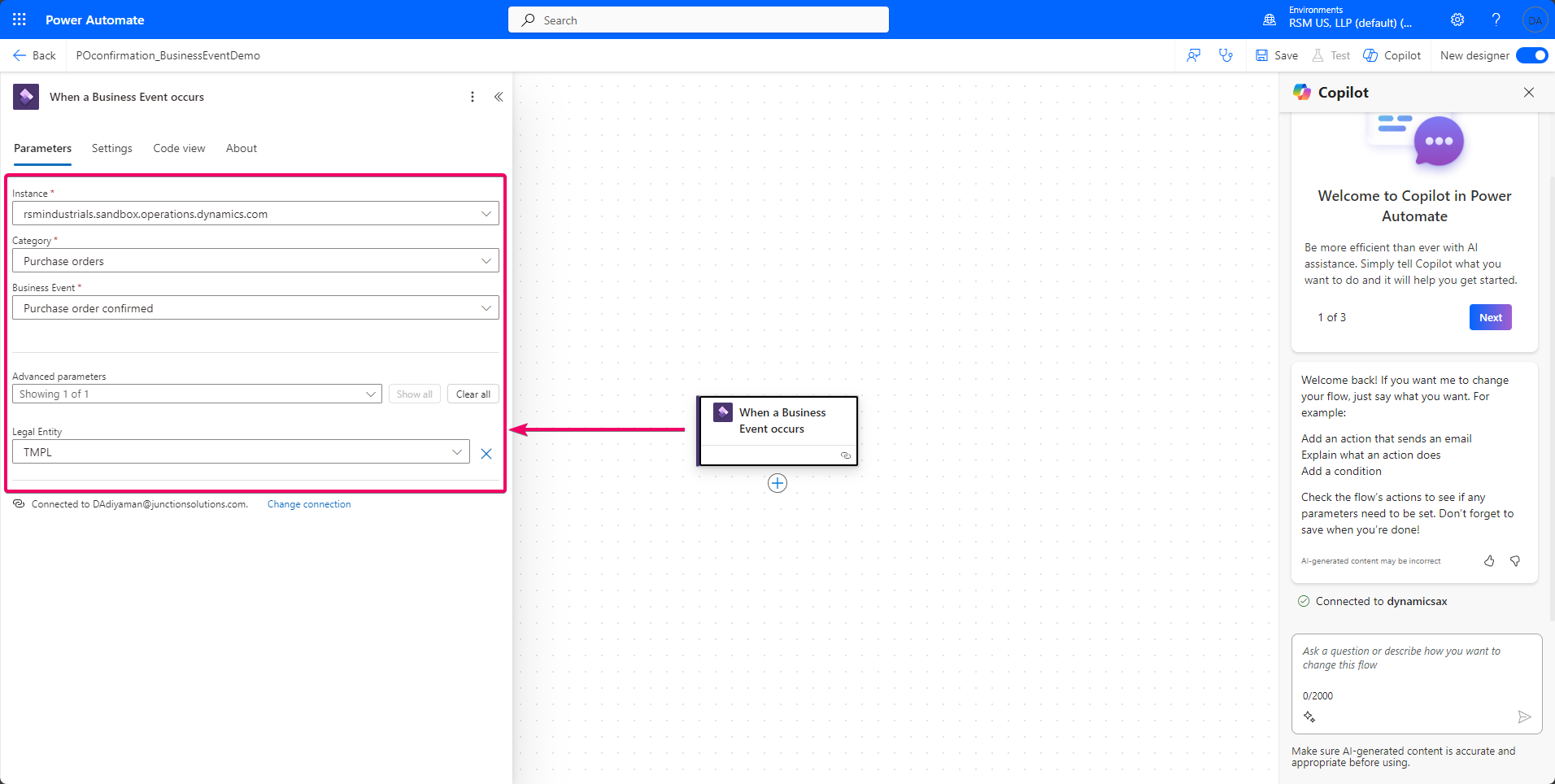Save the flow
The width and height of the screenshot is (1555, 784).
[x=1277, y=55]
